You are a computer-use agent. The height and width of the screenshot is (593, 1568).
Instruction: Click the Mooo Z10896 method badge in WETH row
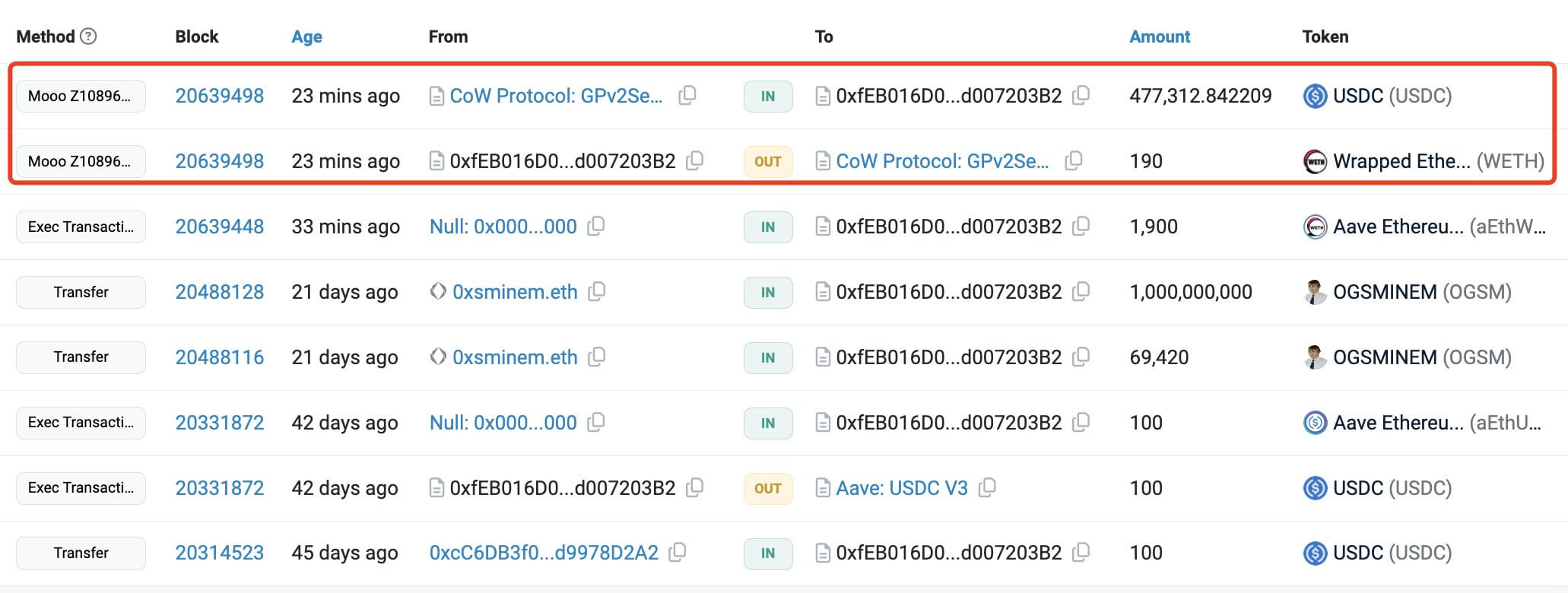81,161
